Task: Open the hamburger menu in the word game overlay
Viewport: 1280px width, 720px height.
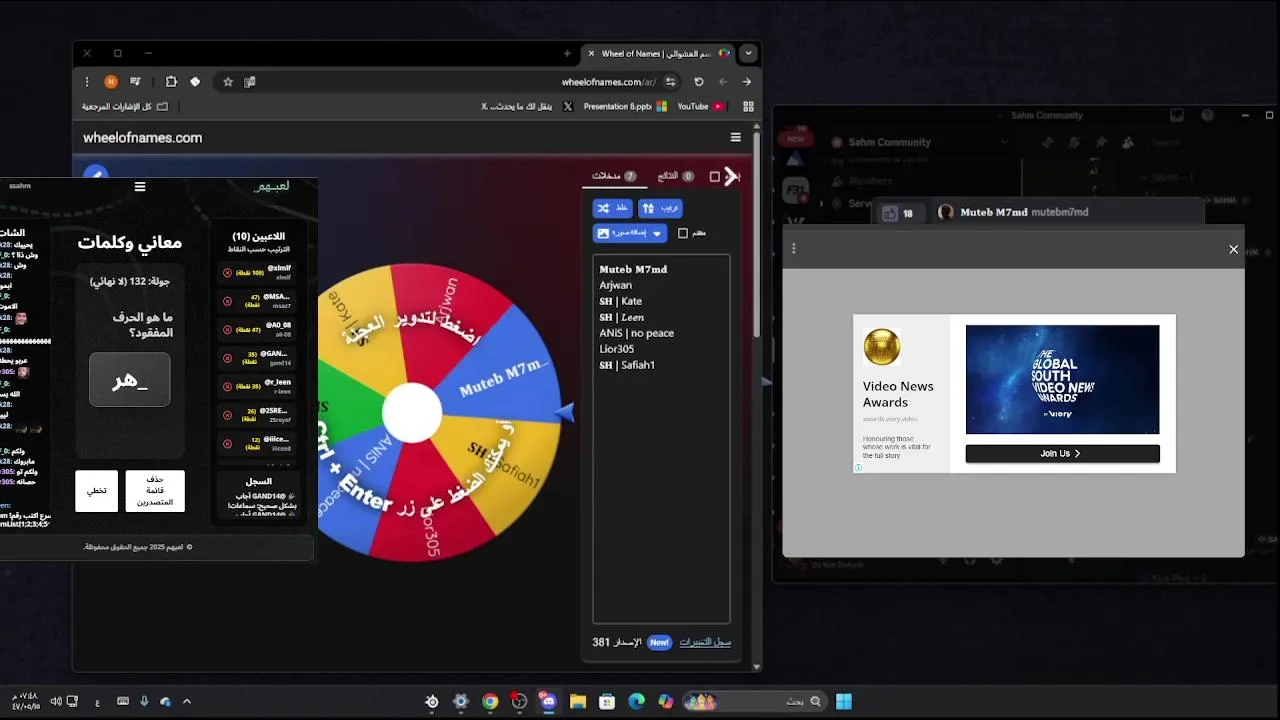Action: [140, 186]
